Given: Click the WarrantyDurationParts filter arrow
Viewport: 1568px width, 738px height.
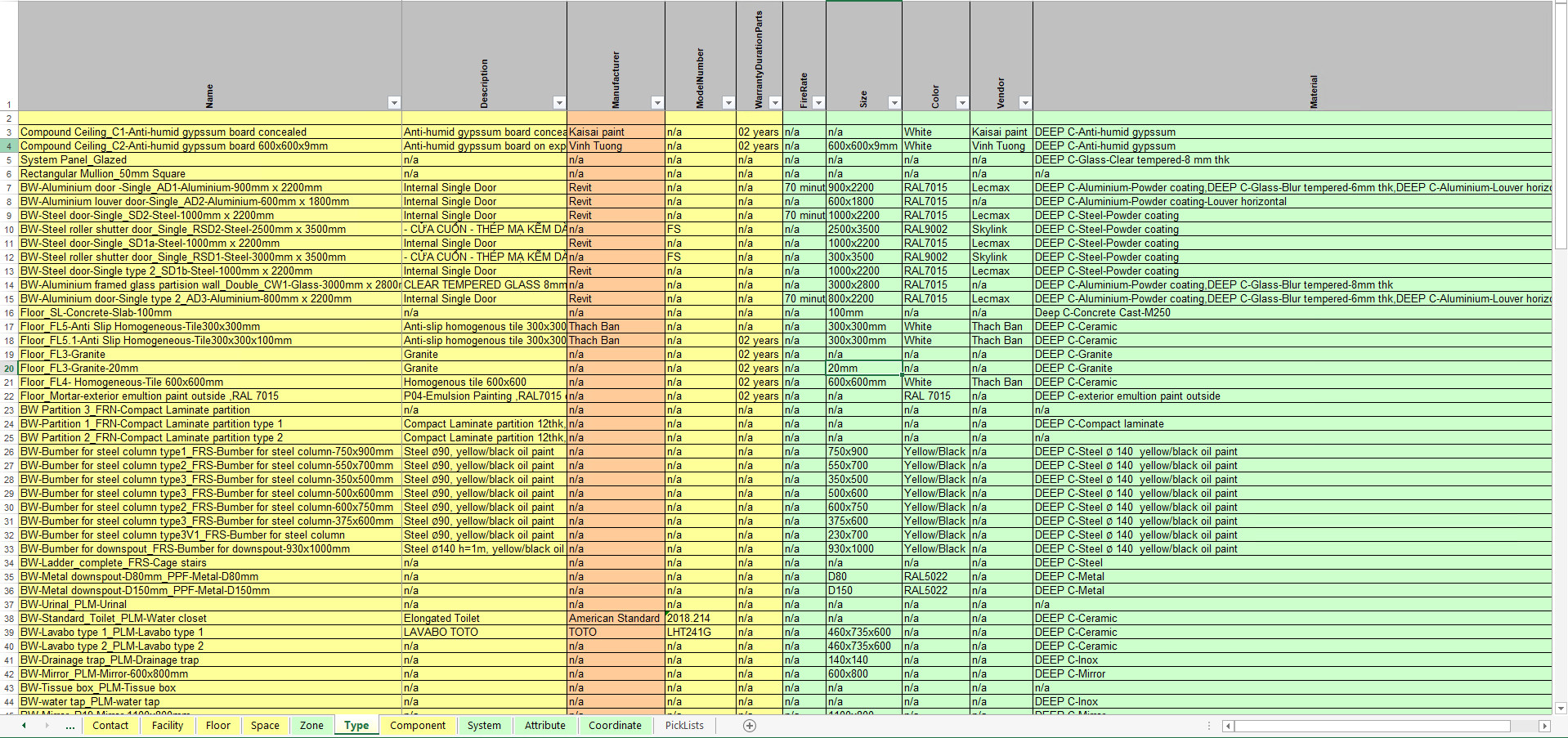Looking at the screenshot, I should pos(775,103).
